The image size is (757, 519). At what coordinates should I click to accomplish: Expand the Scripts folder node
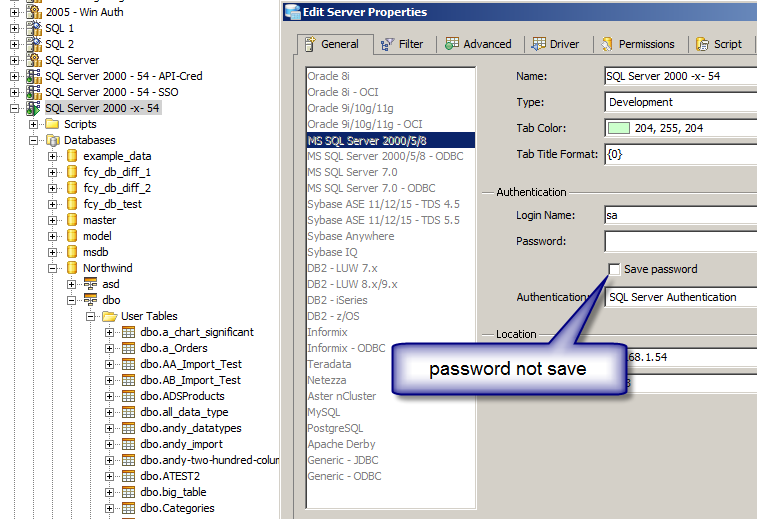coord(33,125)
